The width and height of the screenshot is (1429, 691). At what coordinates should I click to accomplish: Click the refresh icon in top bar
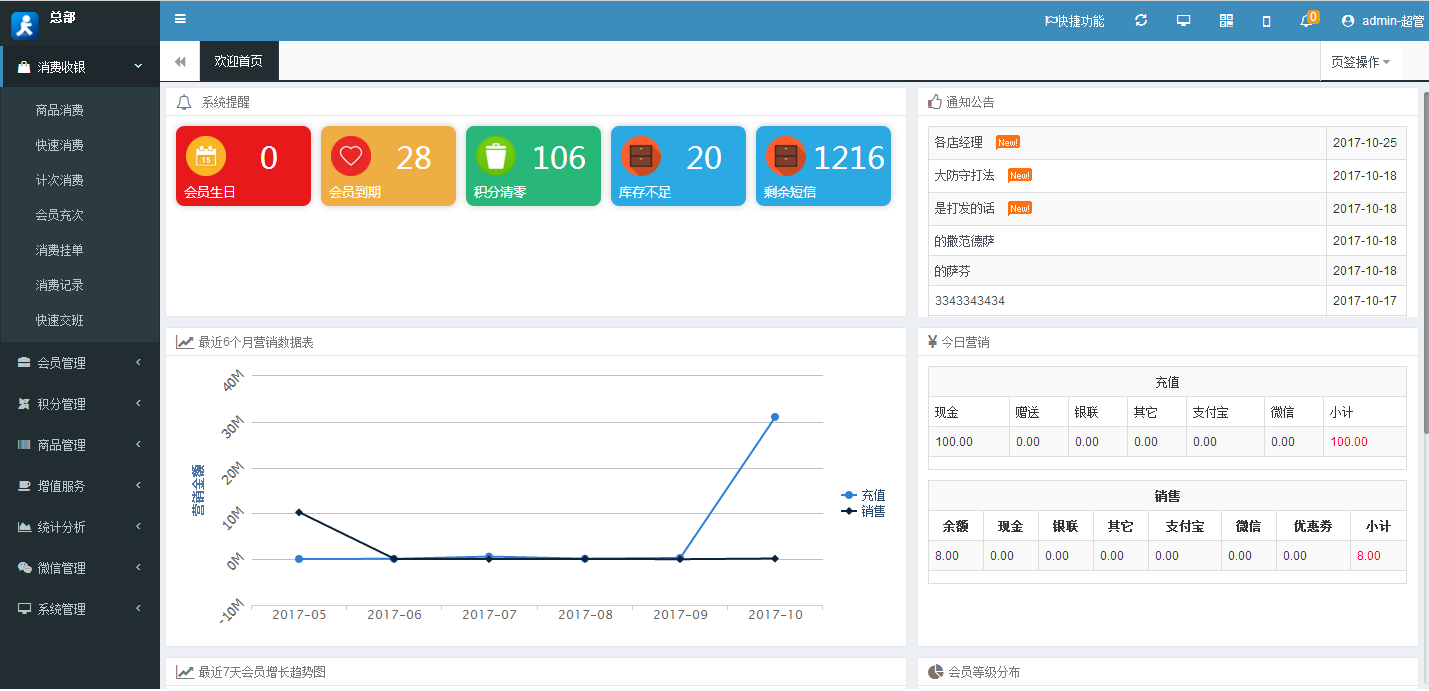[x=1141, y=21]
